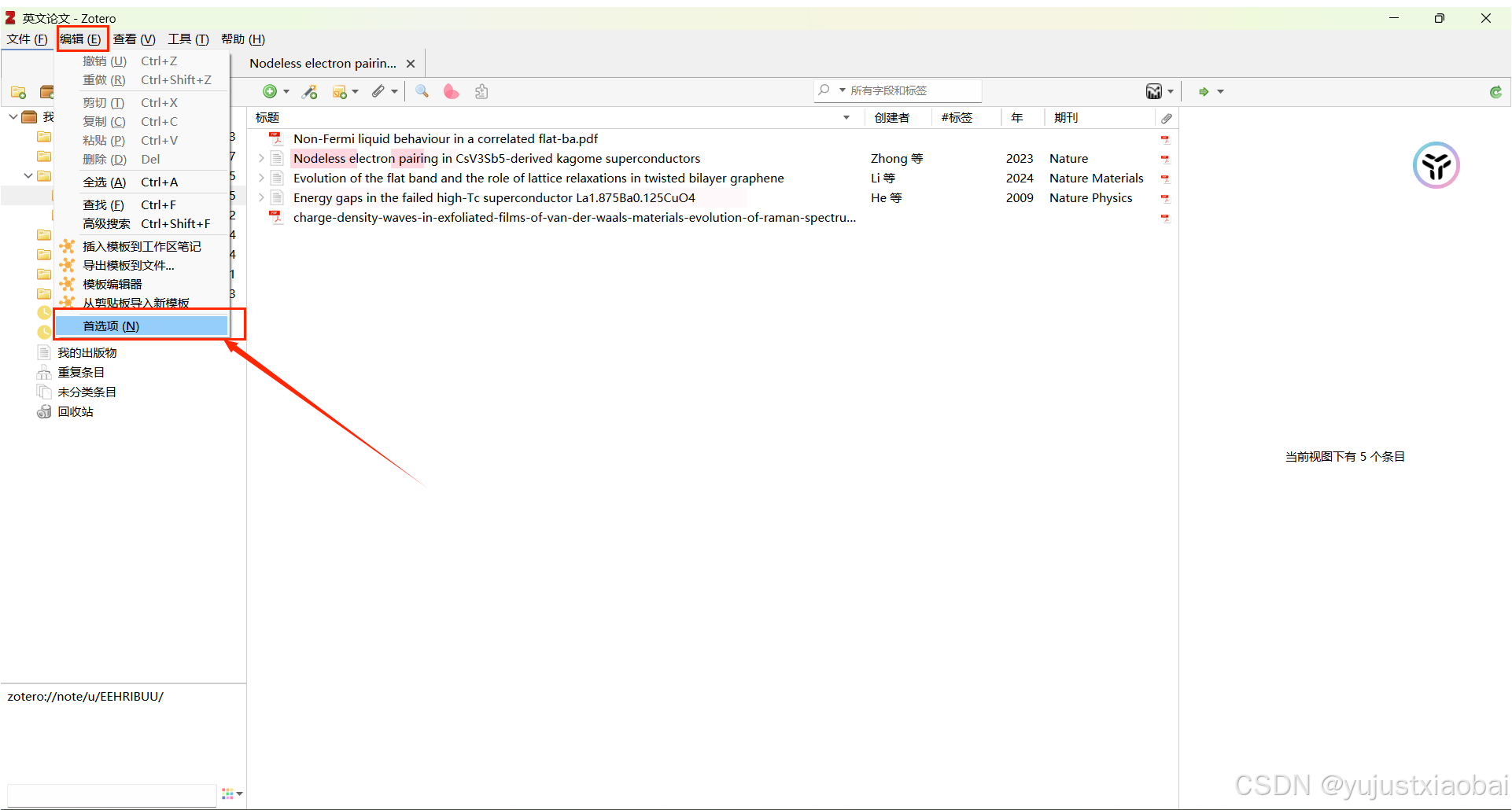Choose 首选项 (N) from the edit menu
This screenshot has width=1512, height=810.
click(x=142, y=326)
